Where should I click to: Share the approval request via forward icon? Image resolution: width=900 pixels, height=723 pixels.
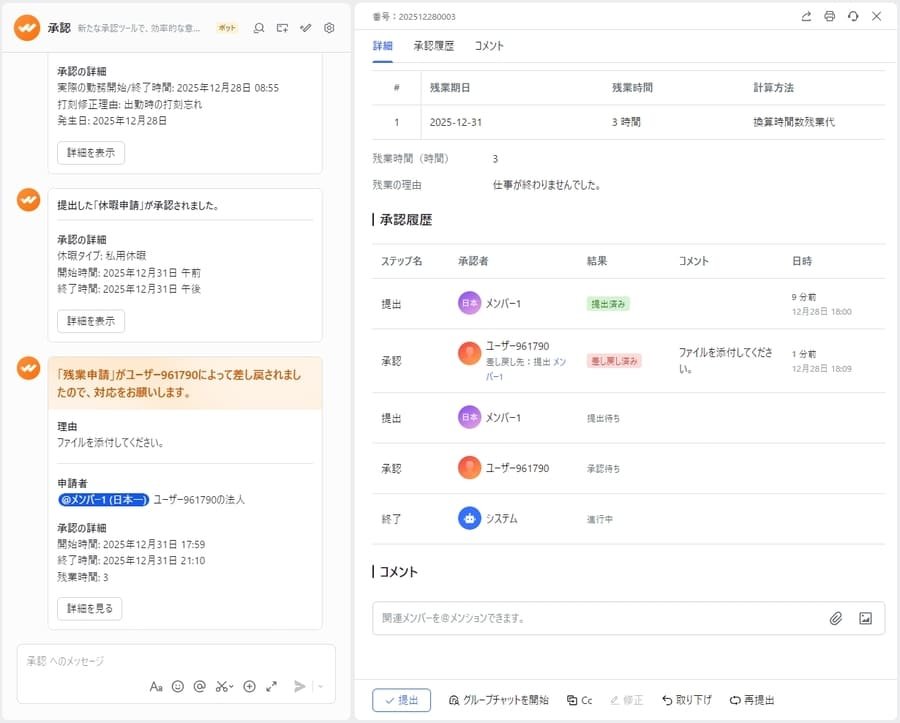(806, 16)
